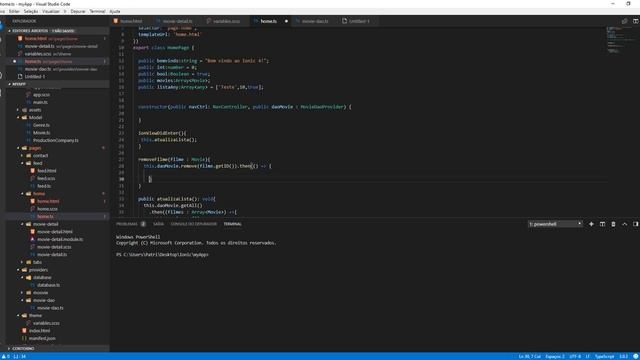Screen dimensions: 640x360
Task: Collapse the providers folder
Action: pyautogui.click(x=18, y=270)
